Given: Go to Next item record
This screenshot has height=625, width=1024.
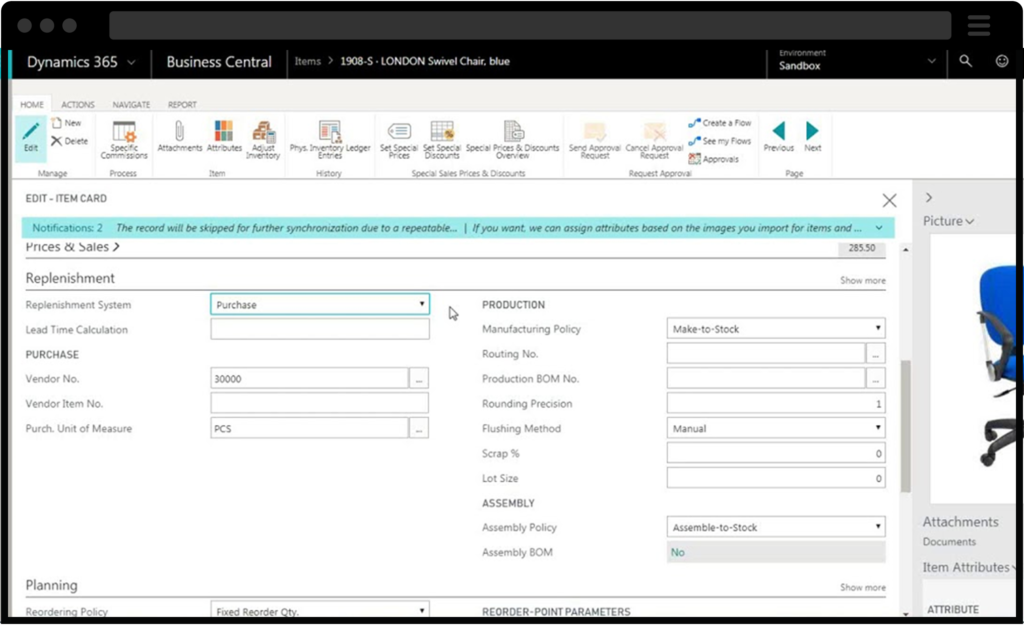Looking at the screenshot, I should coord(812,136).
